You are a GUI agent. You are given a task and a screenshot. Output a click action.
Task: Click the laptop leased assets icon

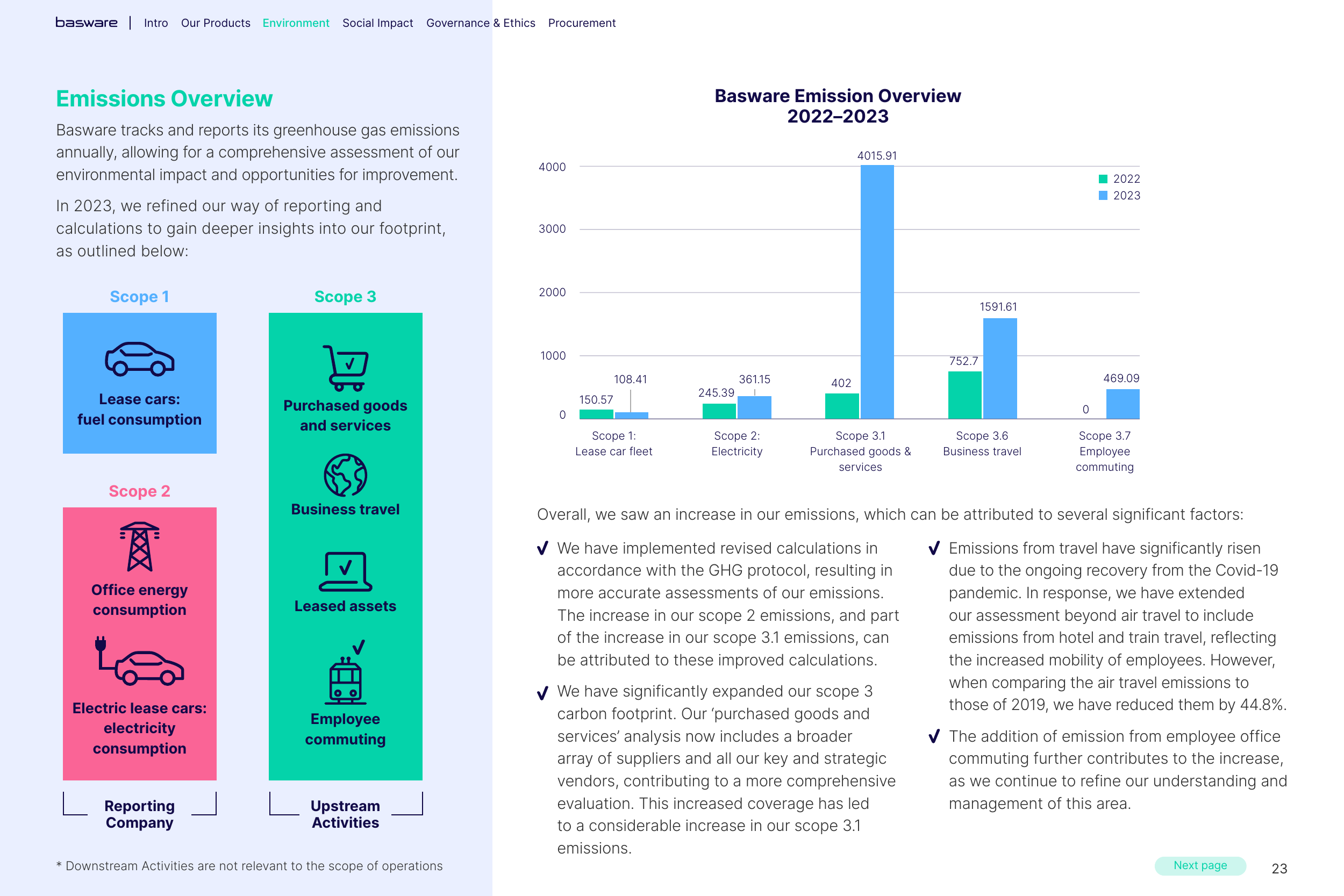pos(345,571)
